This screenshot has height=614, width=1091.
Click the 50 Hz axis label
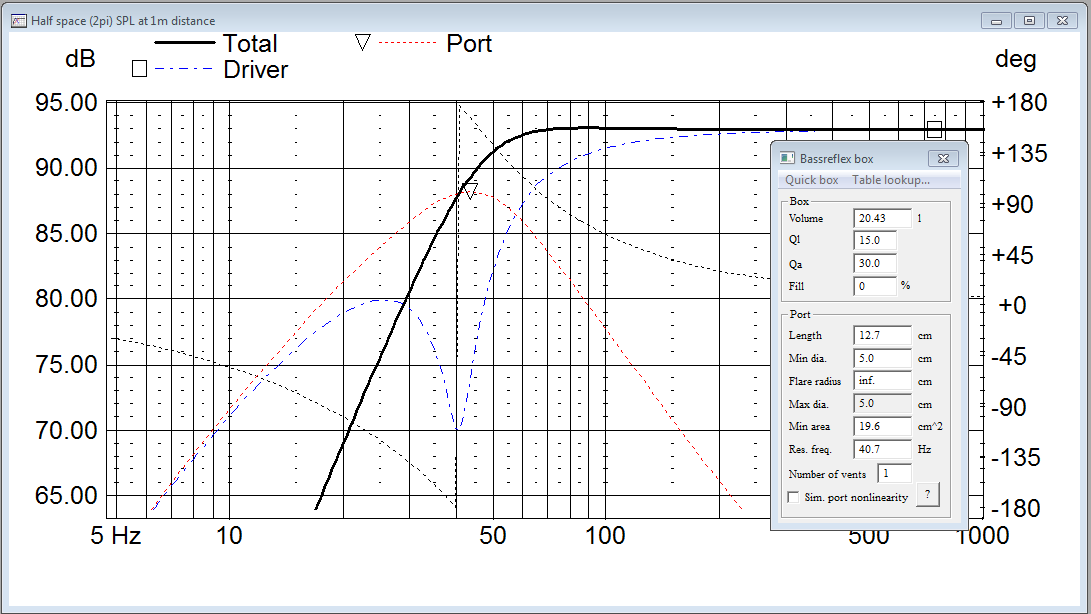pos(493,535)
